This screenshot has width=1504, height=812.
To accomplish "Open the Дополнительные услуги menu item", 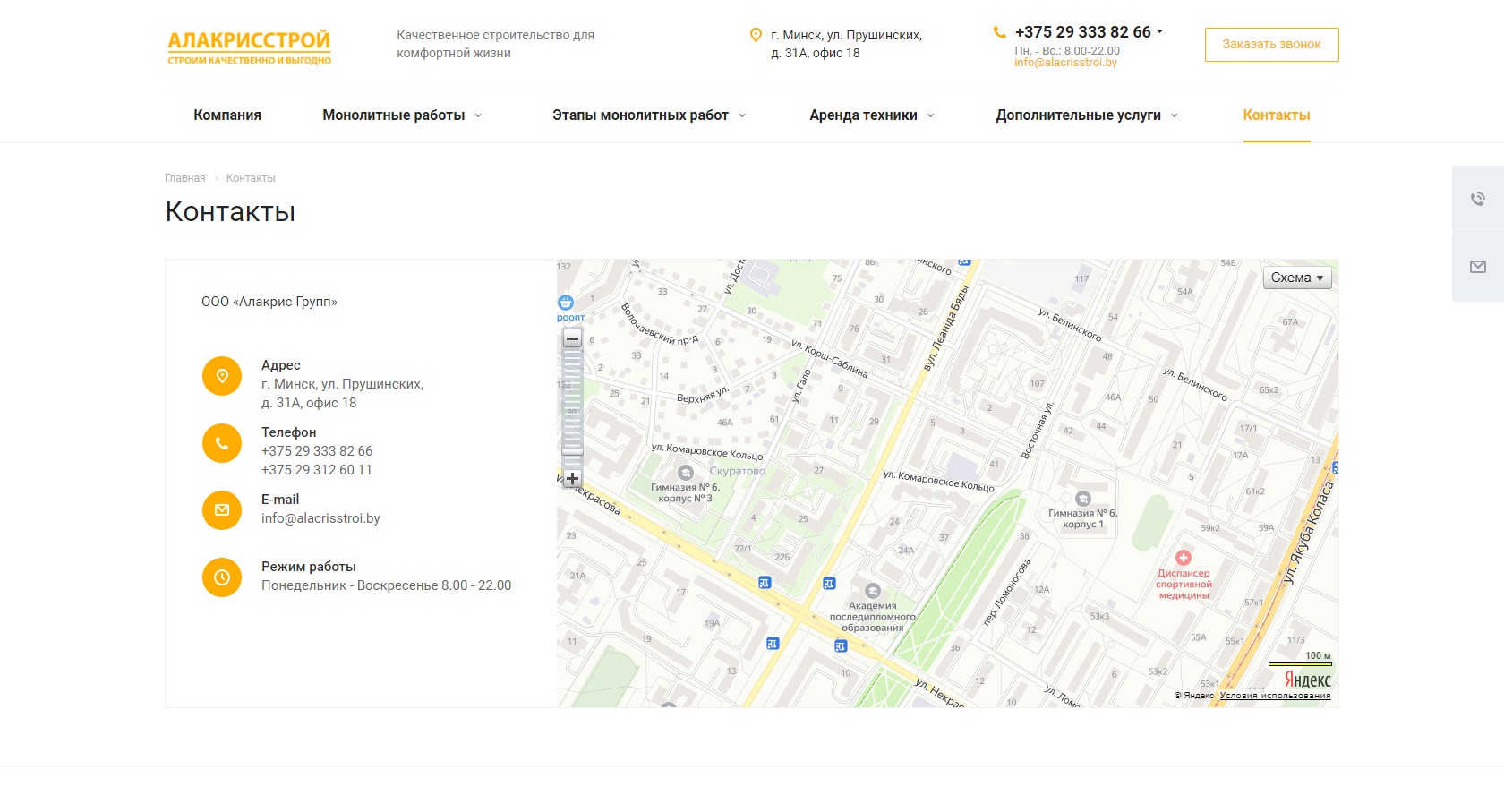I will 1086,115.
